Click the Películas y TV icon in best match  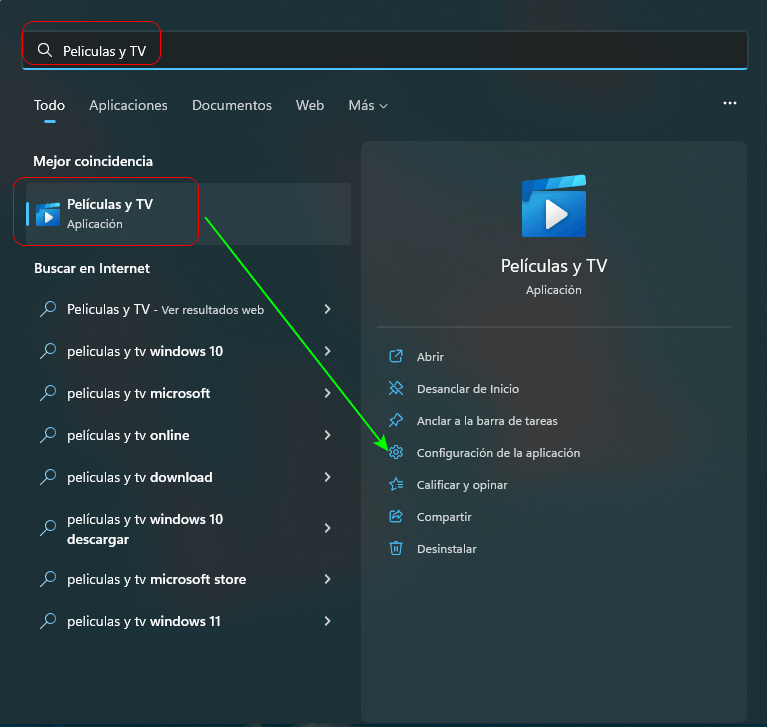[48, 214]
